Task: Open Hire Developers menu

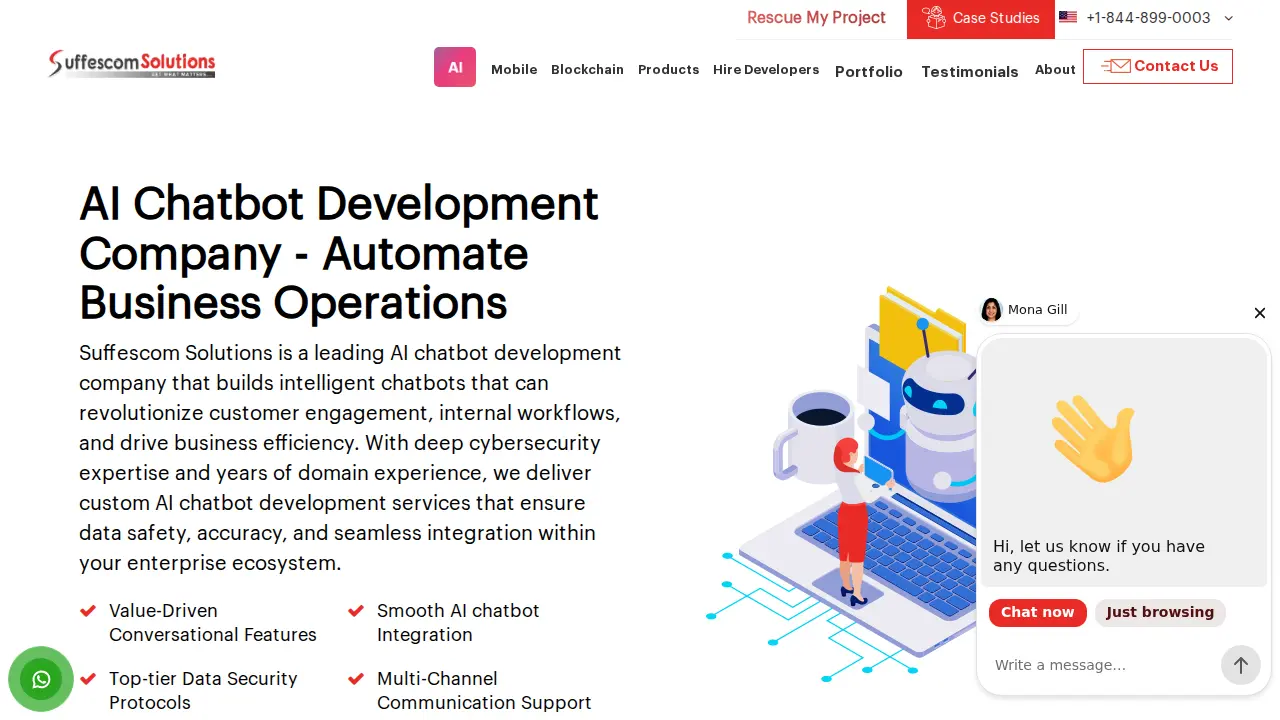Action: pyautogui.click(x=766, y=69)
